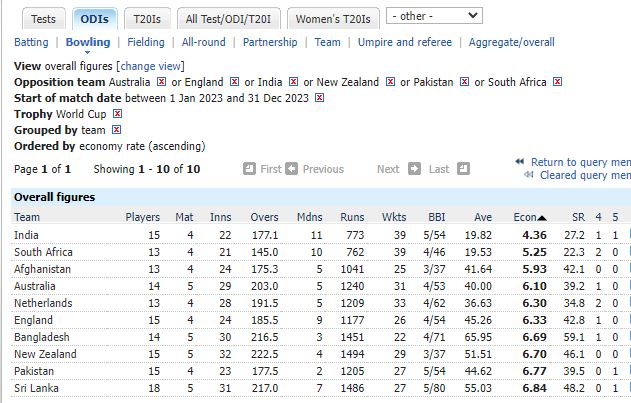631x403 pixels.
Task: Switch to the Tests tab
Action: click(43, 19)
